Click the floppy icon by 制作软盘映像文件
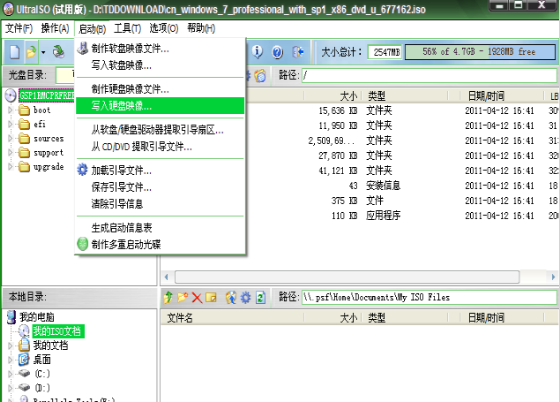 tap(83, 48)
